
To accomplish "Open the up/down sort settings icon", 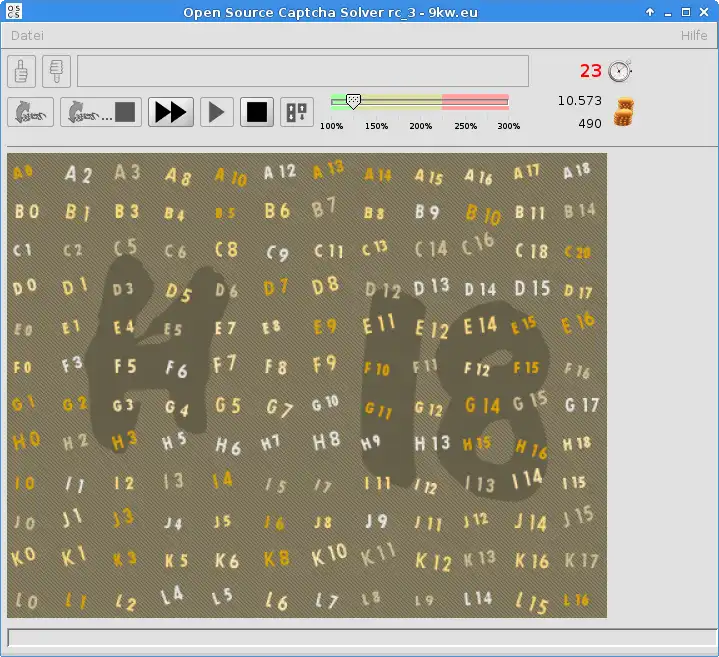I will coord(296,111).
